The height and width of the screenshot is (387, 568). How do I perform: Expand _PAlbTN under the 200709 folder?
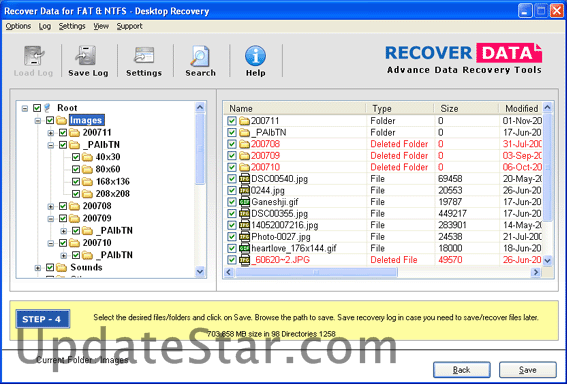(x=64, y=231)
